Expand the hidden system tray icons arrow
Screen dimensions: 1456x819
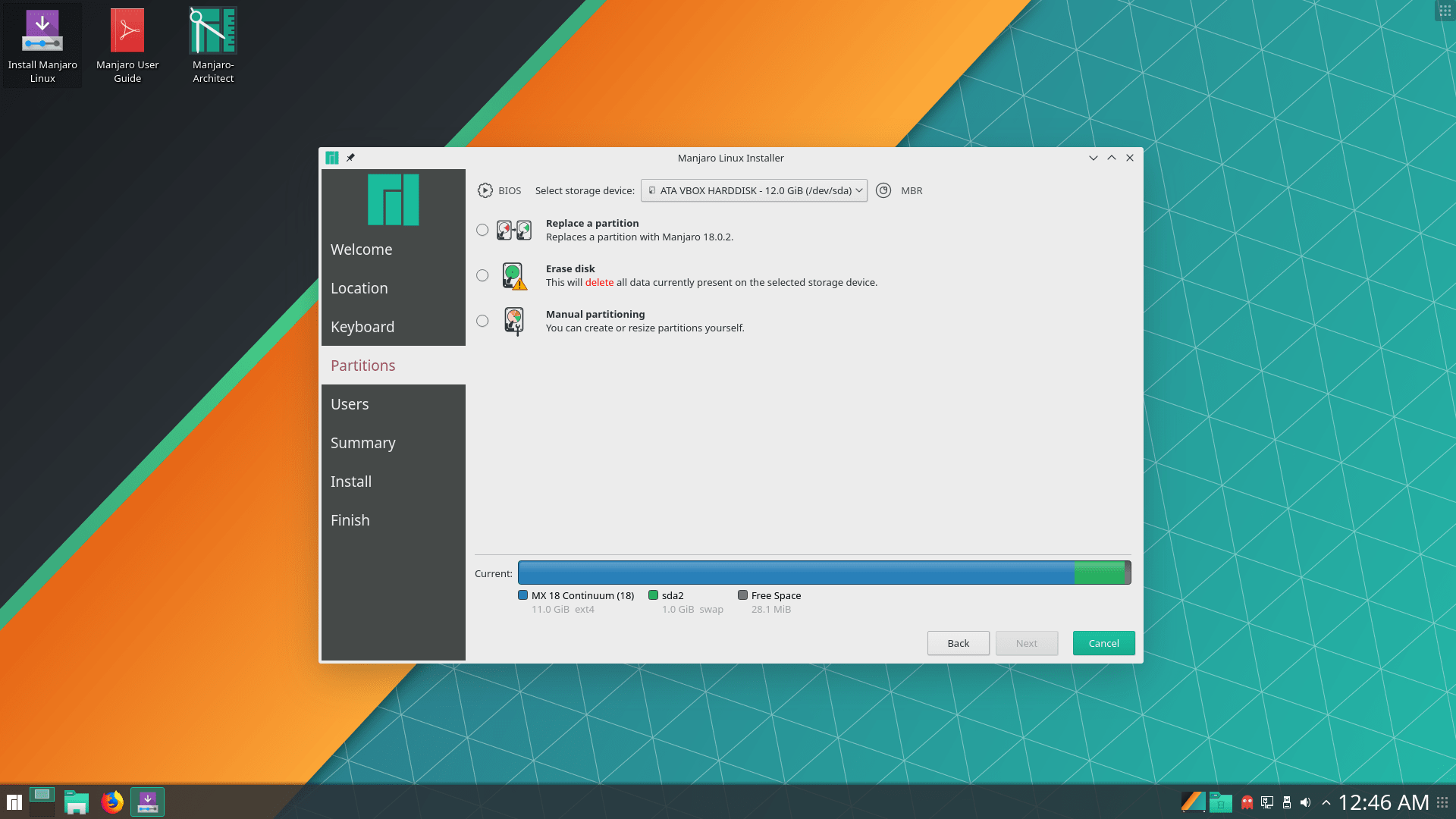[1326, 802]
